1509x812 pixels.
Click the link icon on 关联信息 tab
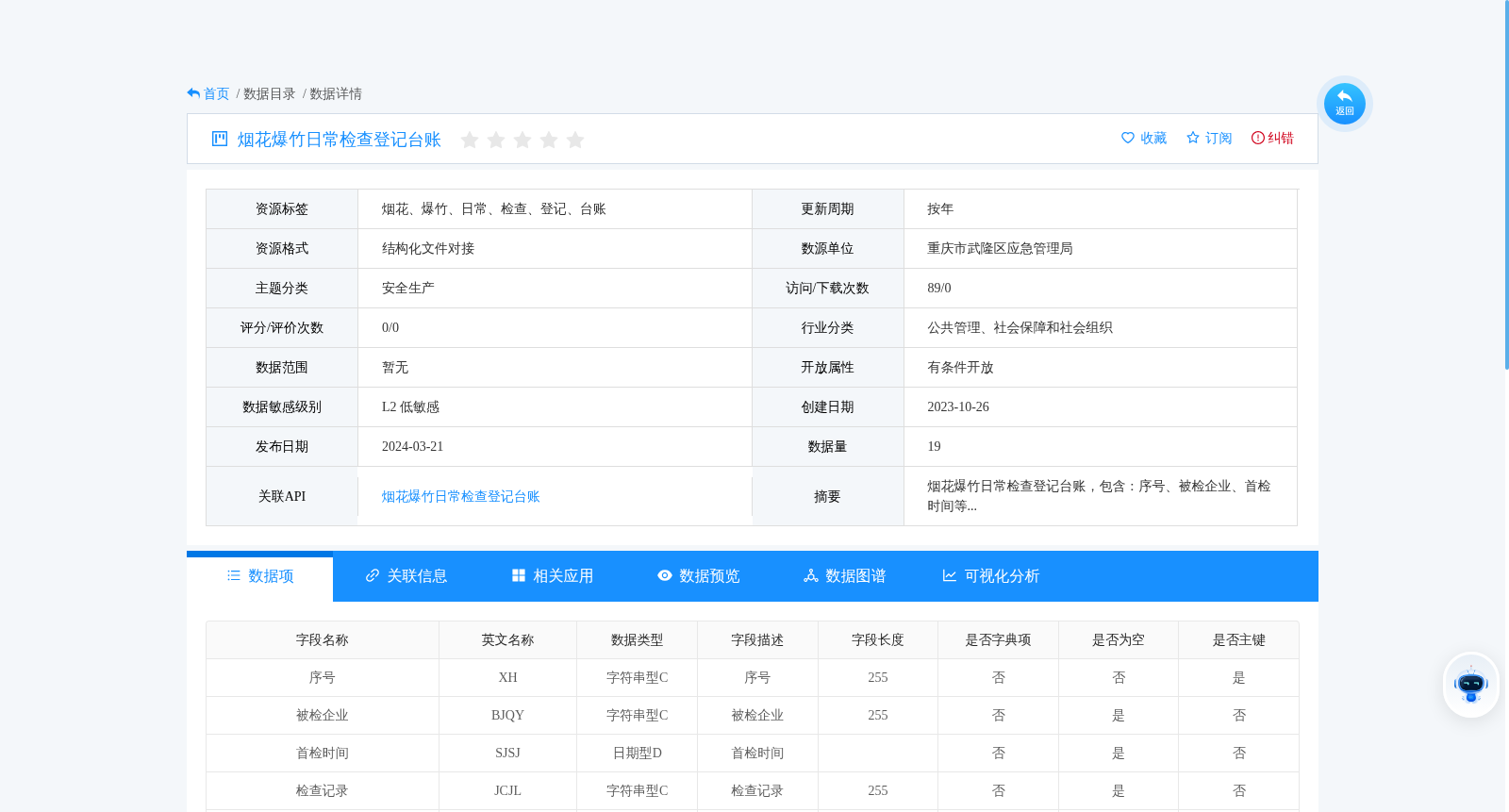(373, 575)
